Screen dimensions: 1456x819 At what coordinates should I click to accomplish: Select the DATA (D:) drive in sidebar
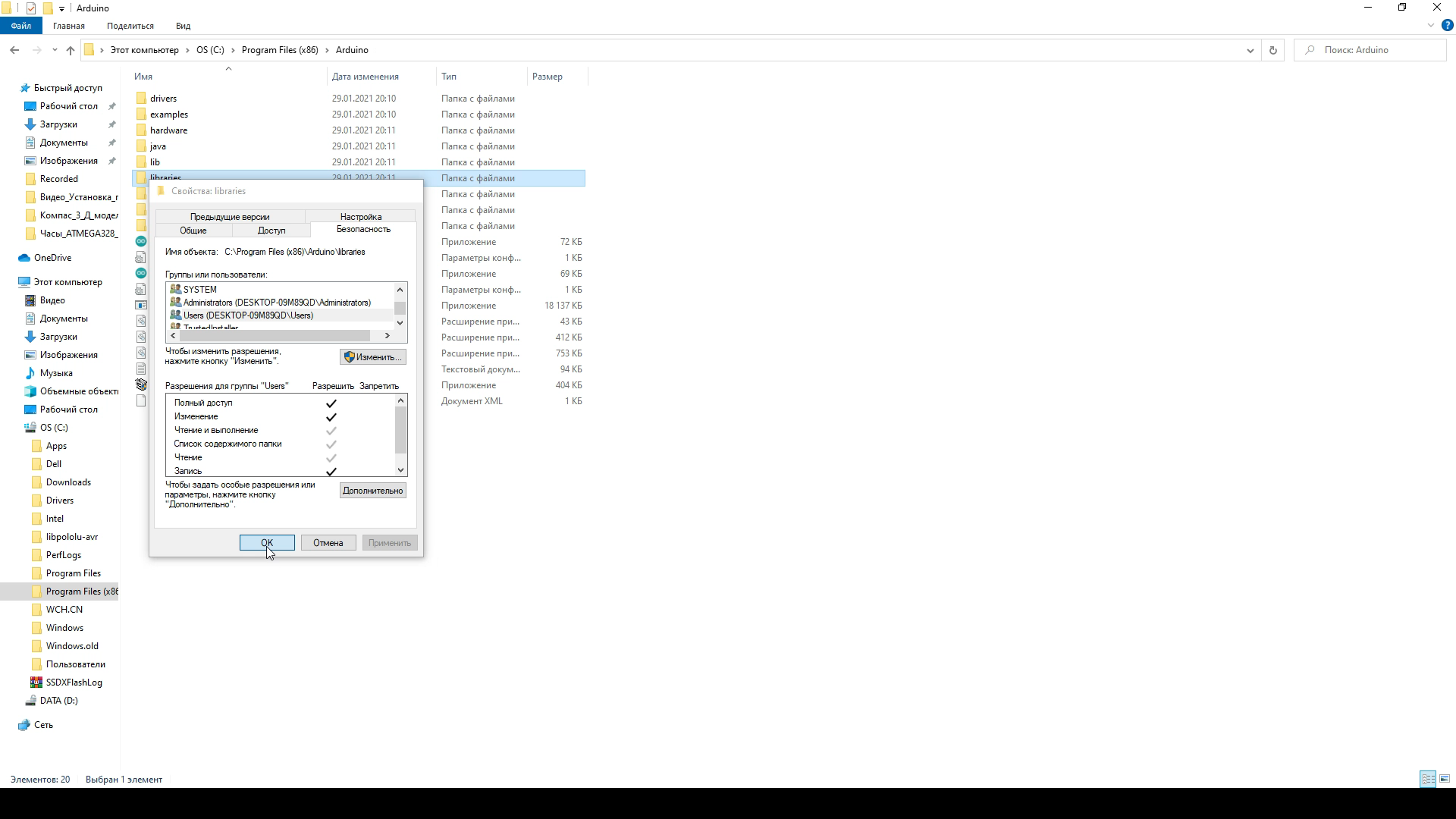(x=58, y=700)
